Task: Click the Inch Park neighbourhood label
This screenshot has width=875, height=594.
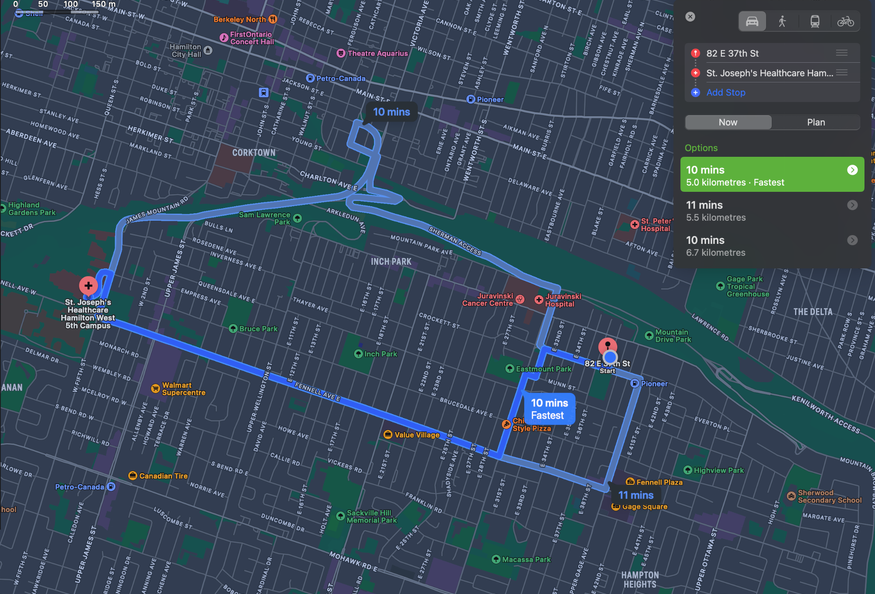Action: click(x=391, y=261)
